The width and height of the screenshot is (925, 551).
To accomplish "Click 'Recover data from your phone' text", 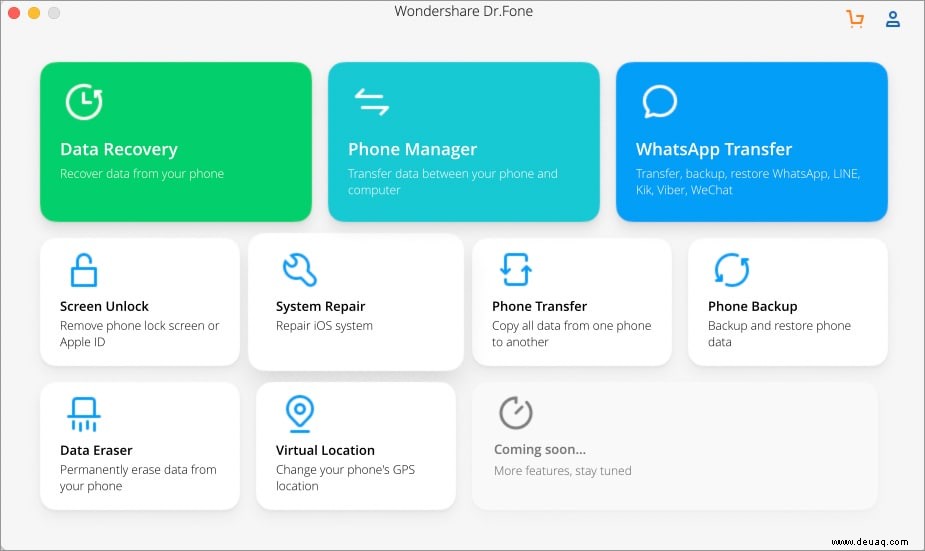I will click(142, 173).
